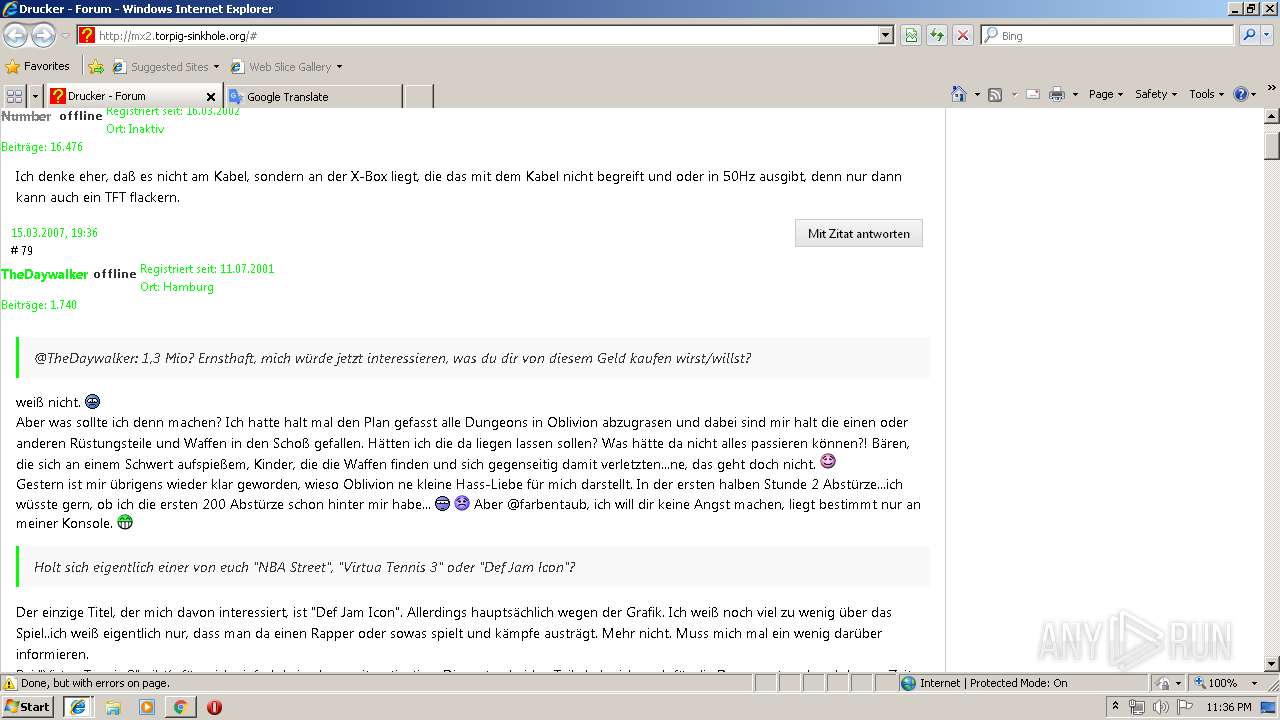Open the Chrome taskbar icon
This screenshot has width=1280, height=720.
(x=180, y=707)
